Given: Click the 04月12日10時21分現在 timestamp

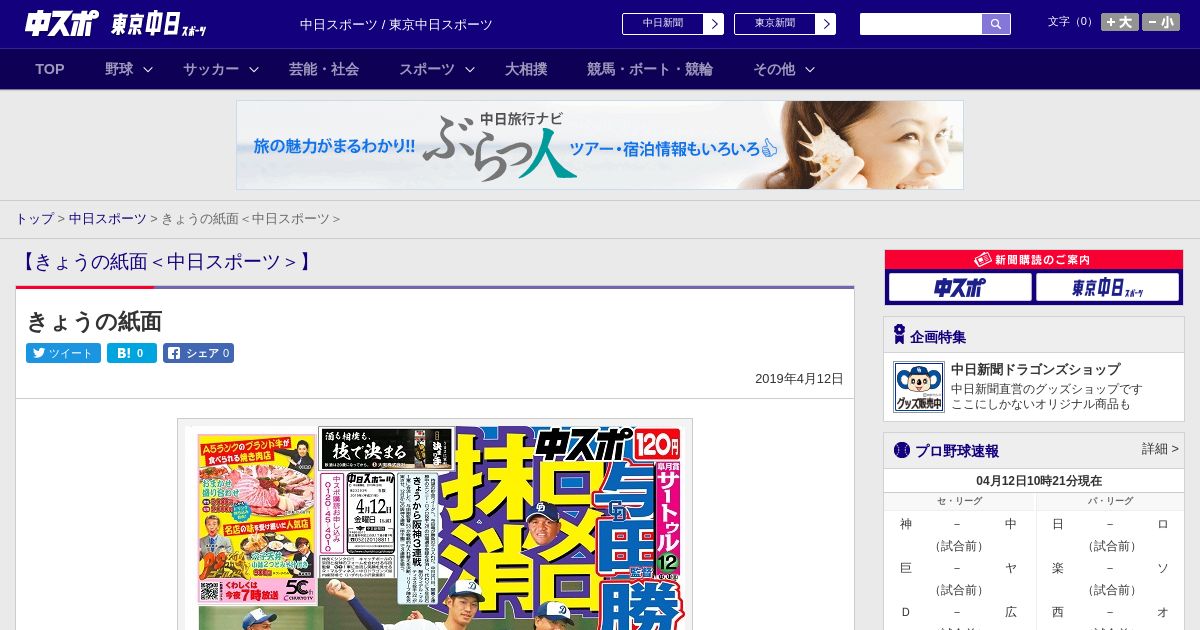Looking at the screenshot, I should [1039, 481].
